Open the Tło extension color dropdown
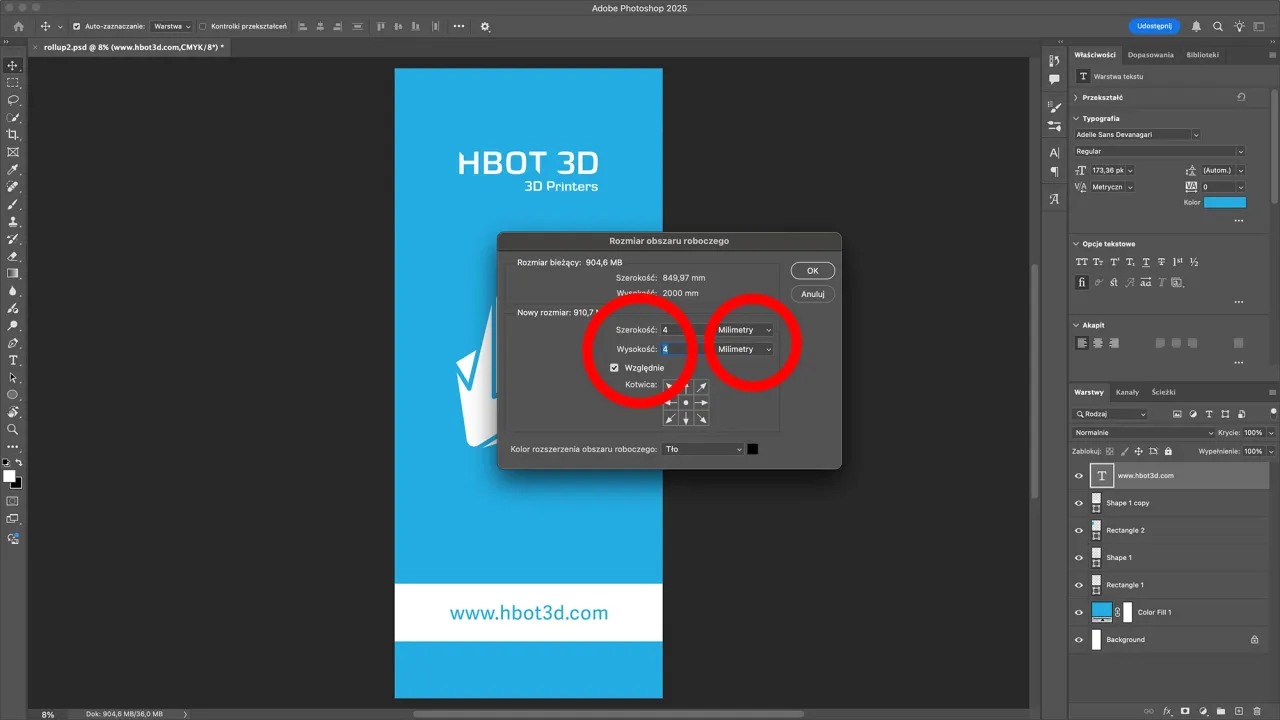Image resolution: width=1280 pixels, height=720 pixels. tap(702, 449)
